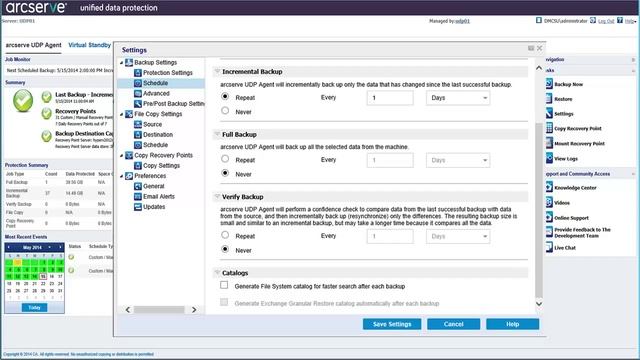
Task: Open the View Logs icon
Action: pos(549,158)
